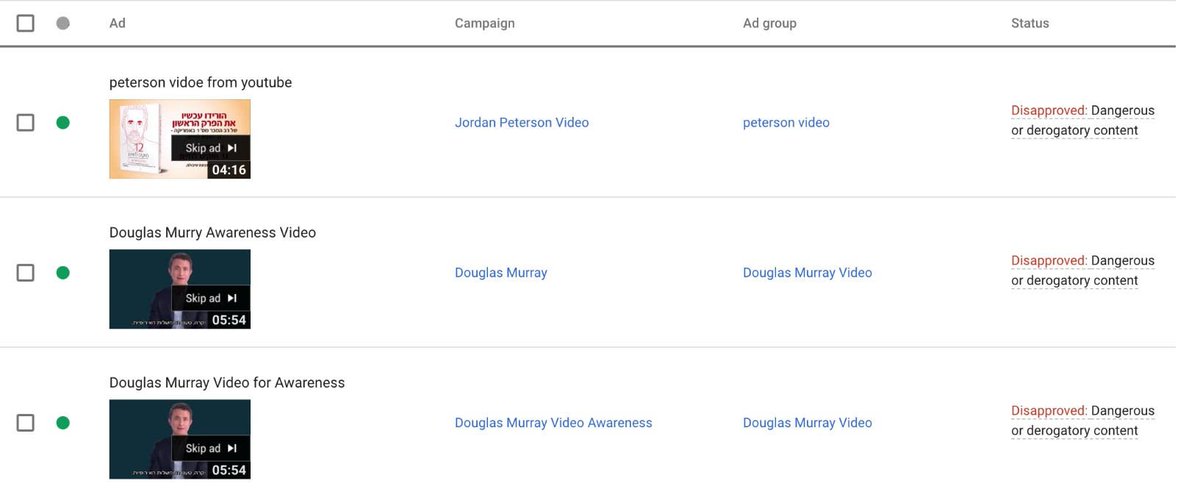The width and height of the screenshot is (1200, 489).
Task: Open Douglas Murray Video ad group in Douglas Murray campaign row
Action: tap(807, 273)
